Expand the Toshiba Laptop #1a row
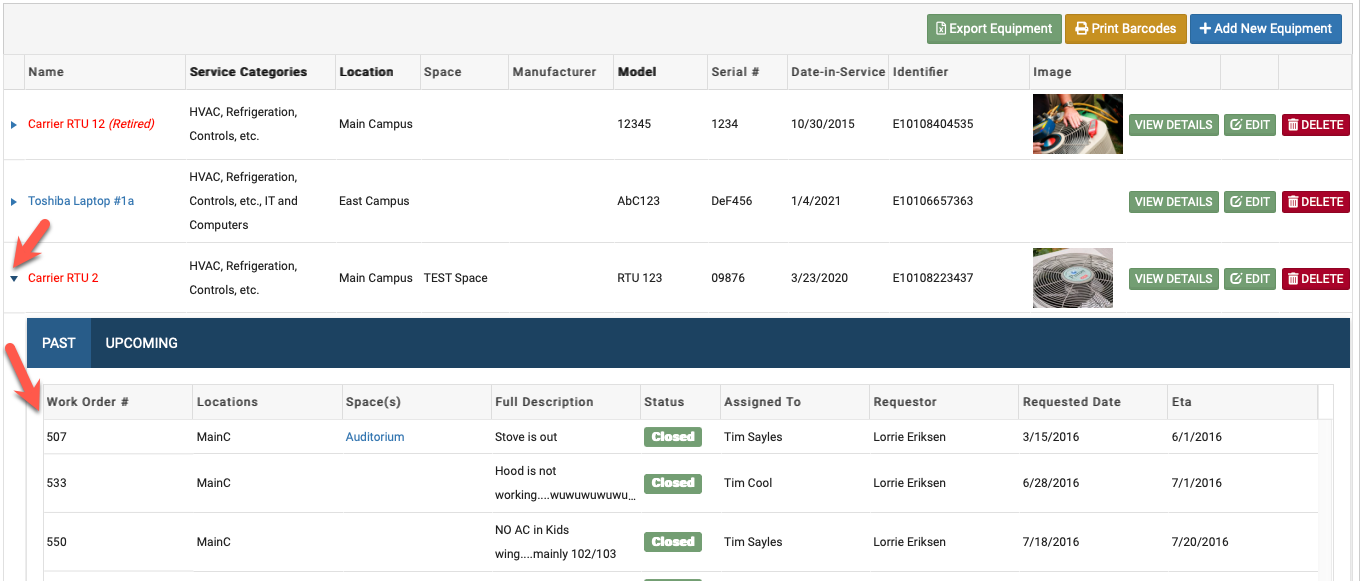The height and width of the screenshot is (581, 1369). click(x=14, y=202)
